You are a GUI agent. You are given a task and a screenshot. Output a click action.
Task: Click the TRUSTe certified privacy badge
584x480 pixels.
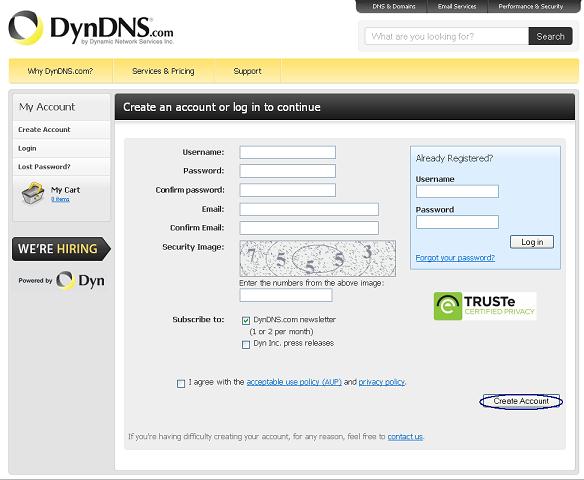pyautogui.click(x=485, y=306)
